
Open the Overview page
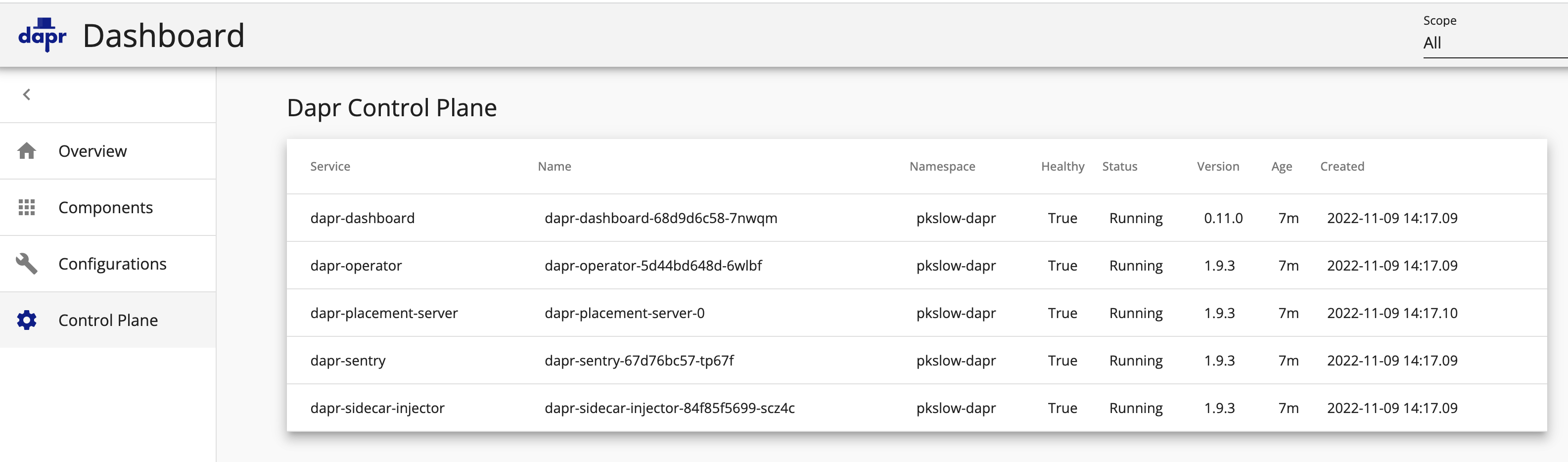[108, 151]
